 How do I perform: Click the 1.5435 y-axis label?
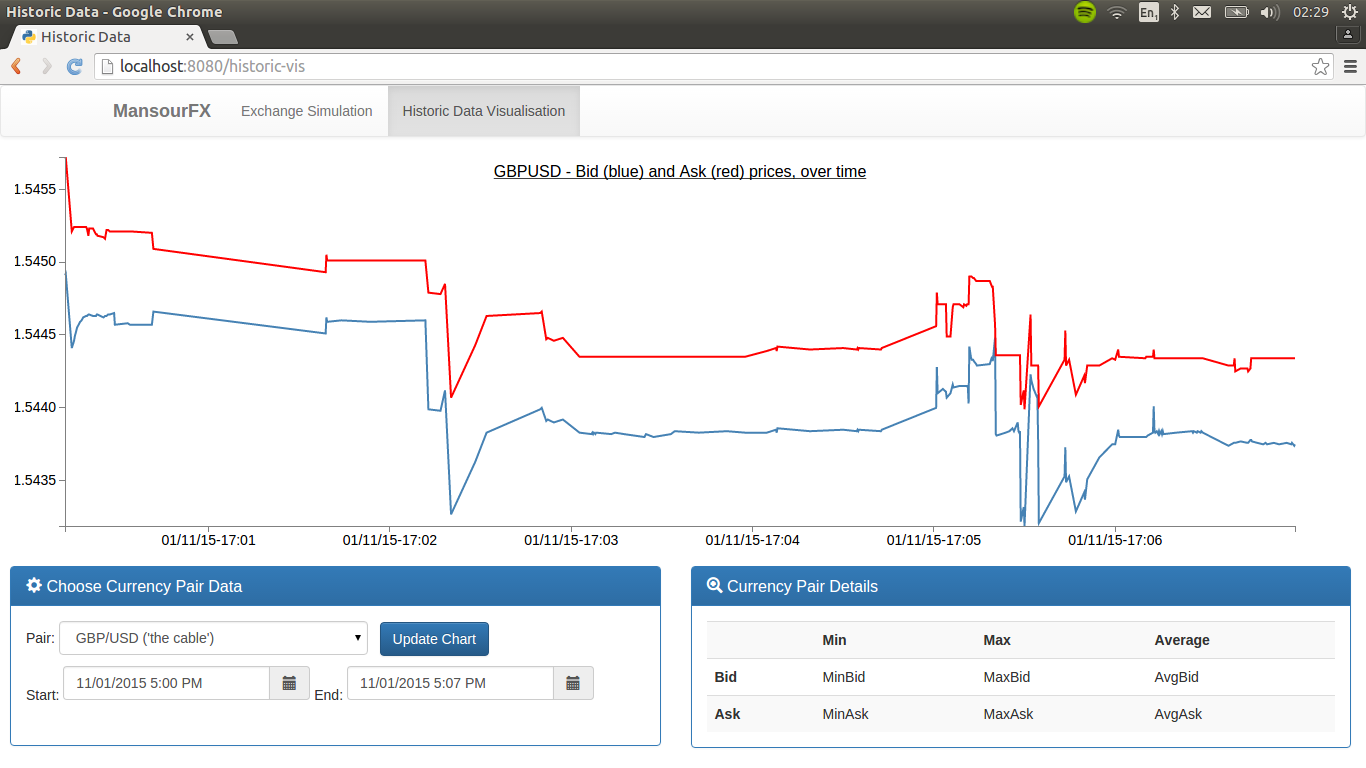(34, 480)
